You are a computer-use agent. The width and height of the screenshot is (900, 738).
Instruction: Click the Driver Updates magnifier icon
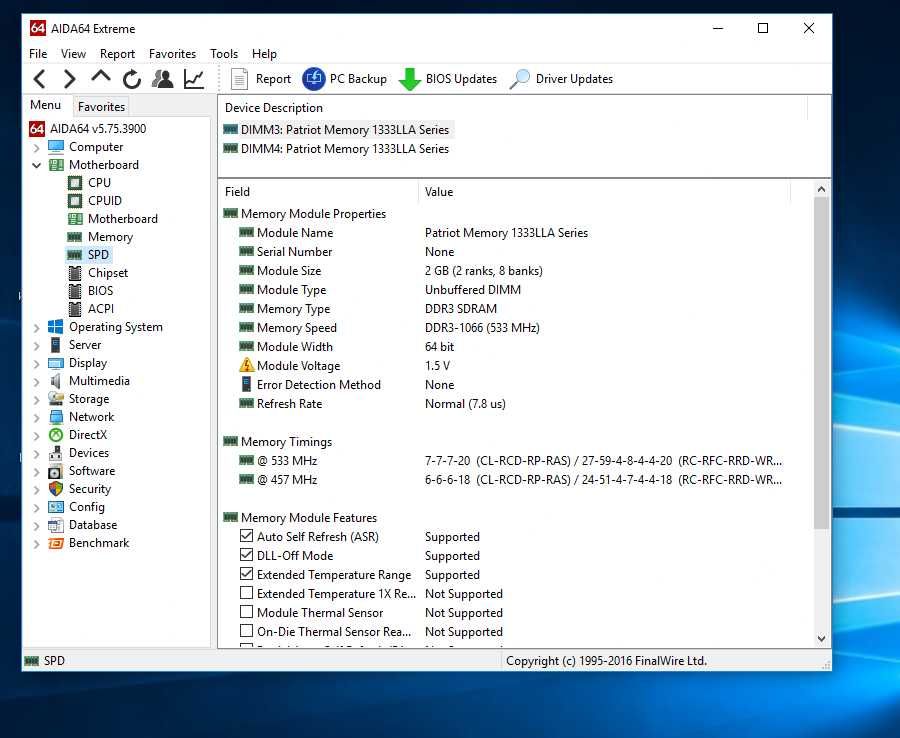520,79
